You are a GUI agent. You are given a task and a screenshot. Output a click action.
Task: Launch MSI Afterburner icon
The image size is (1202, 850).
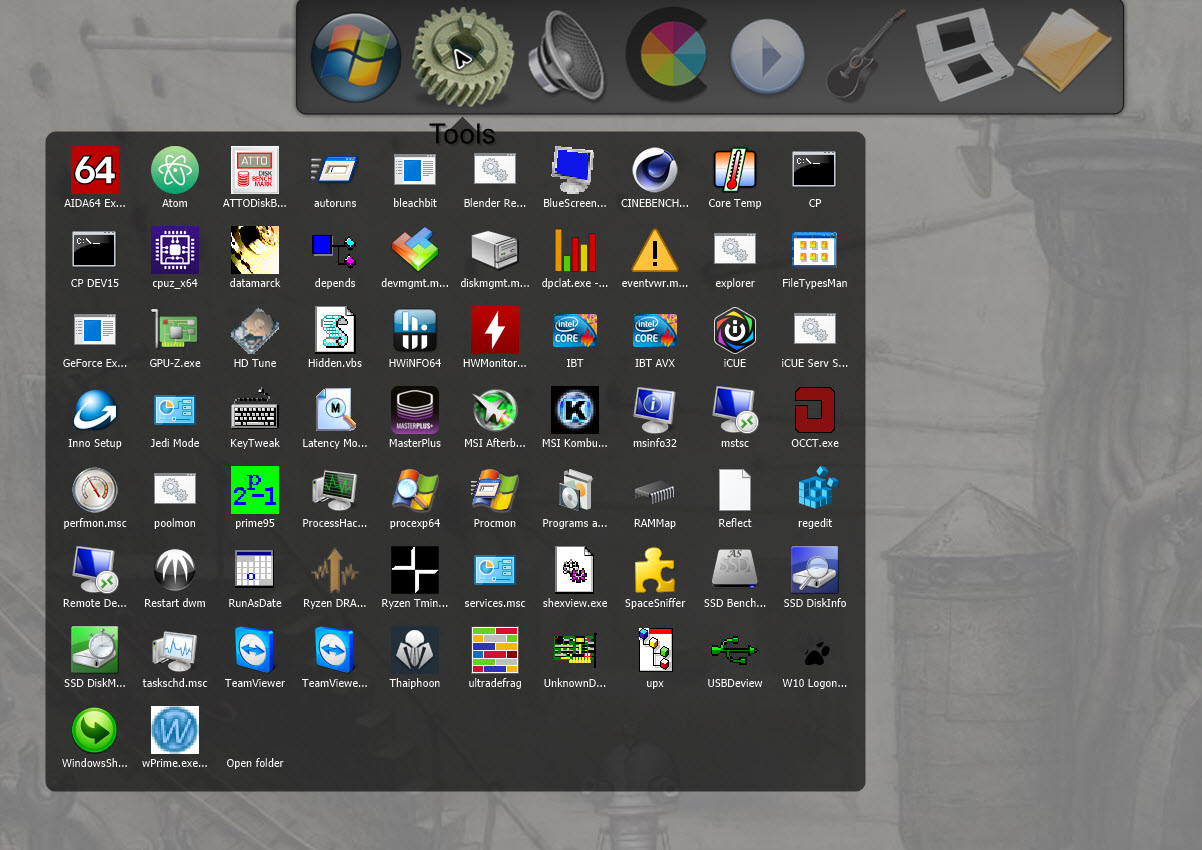point(495,410)
